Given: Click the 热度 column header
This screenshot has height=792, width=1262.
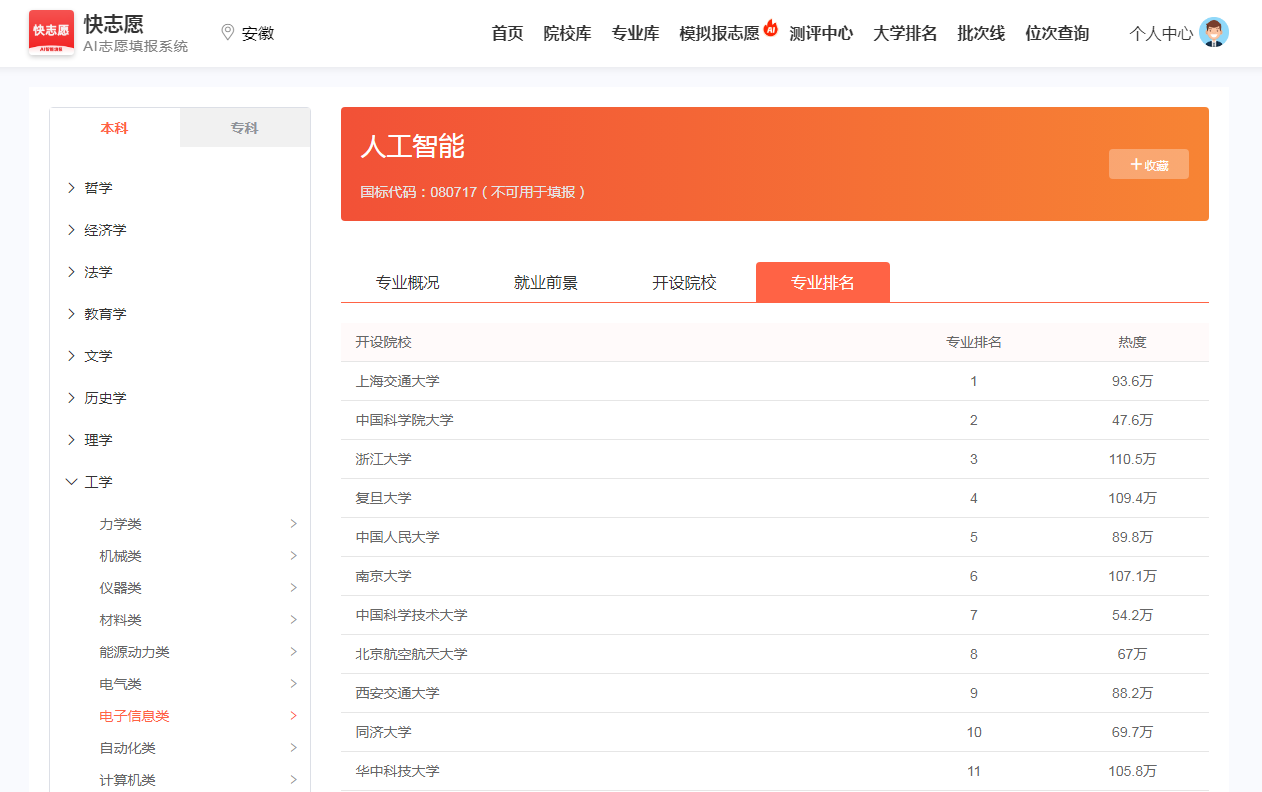Looking at the screenshot, I should pyautogui.click(x=1132, y=342).
